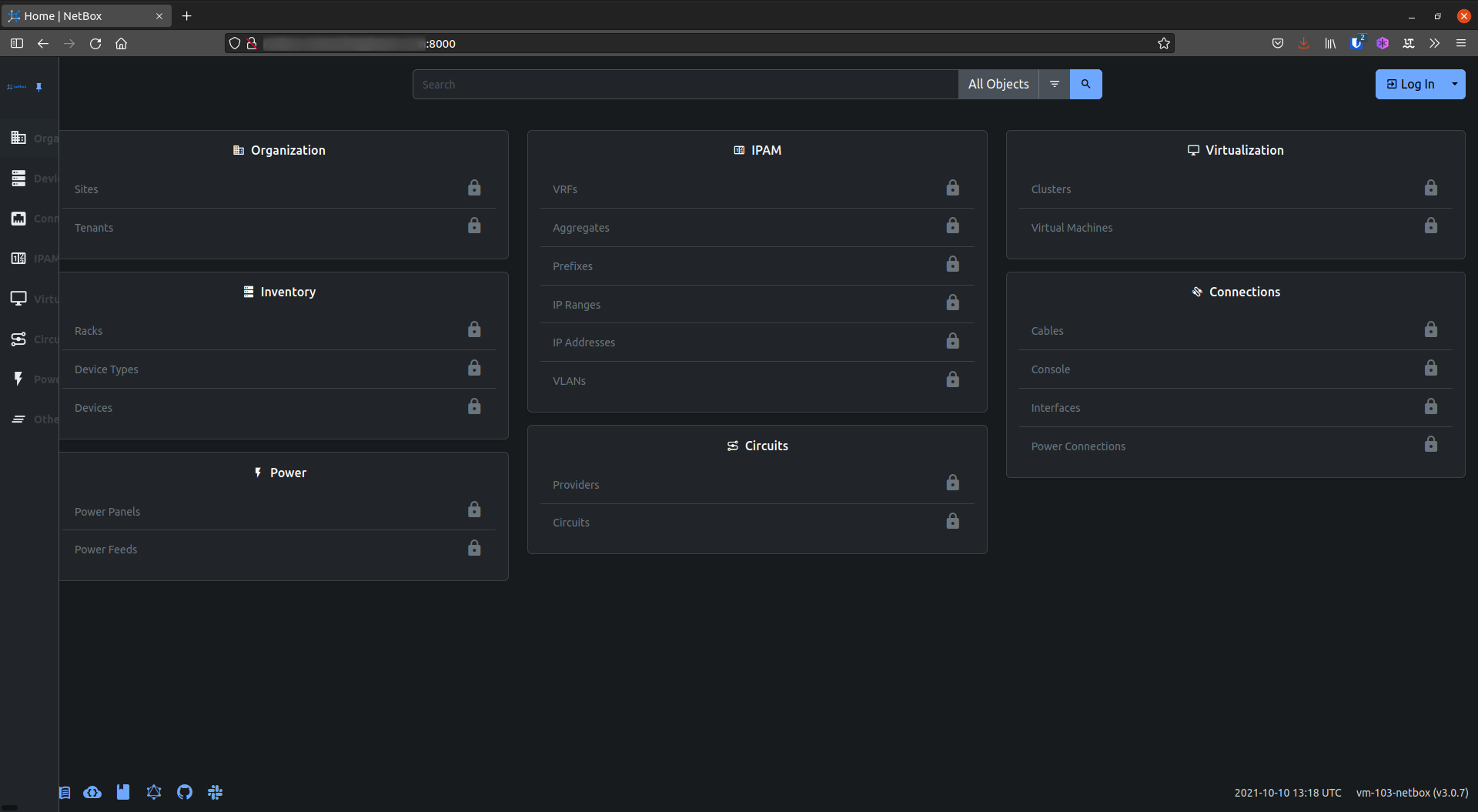Open the tracking protection shield icon
The image size is (1478, 812).
click(x=235, y=43)
